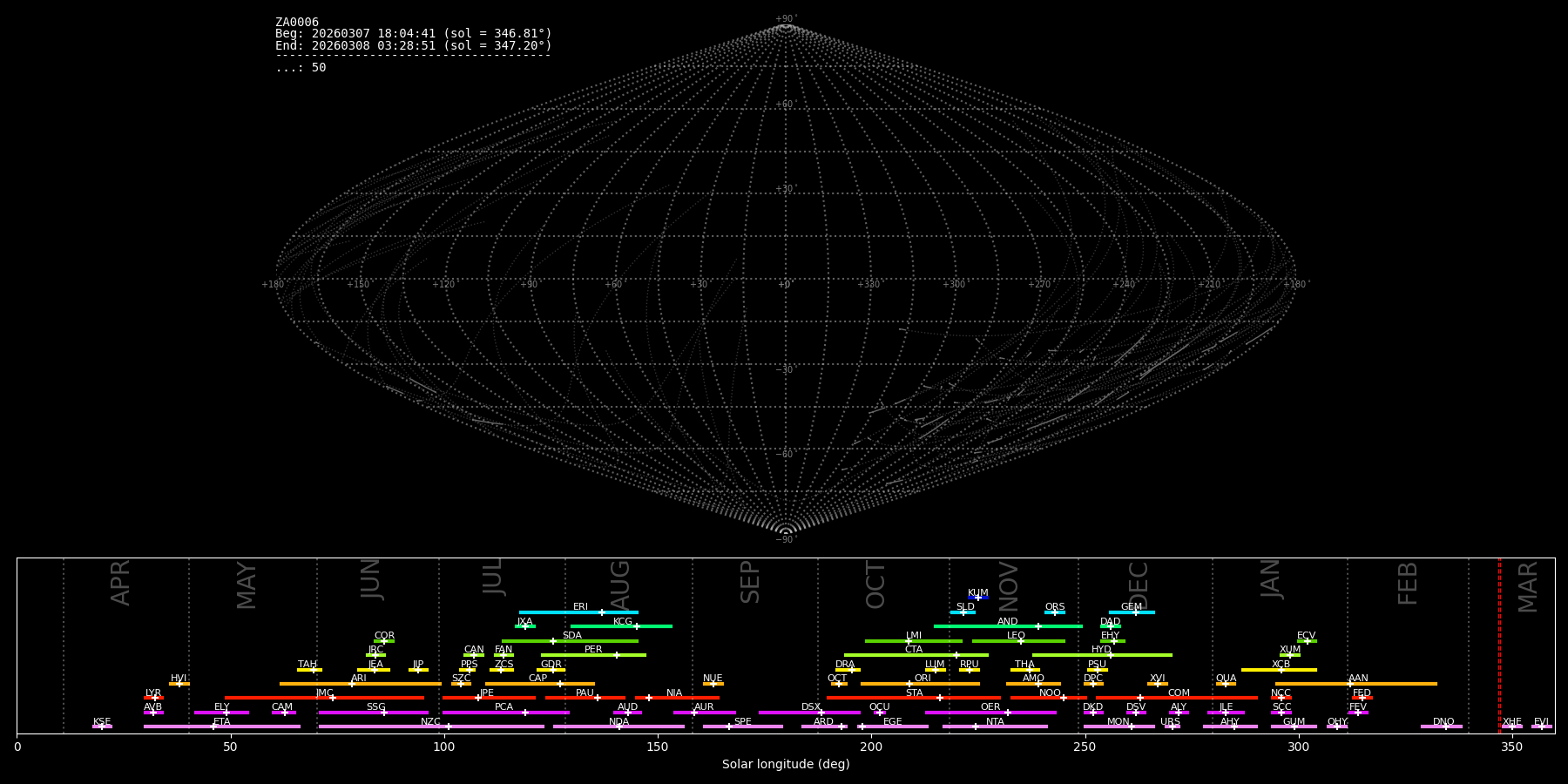
Task: Select the PER shower bar label
Action: (593, 650)
